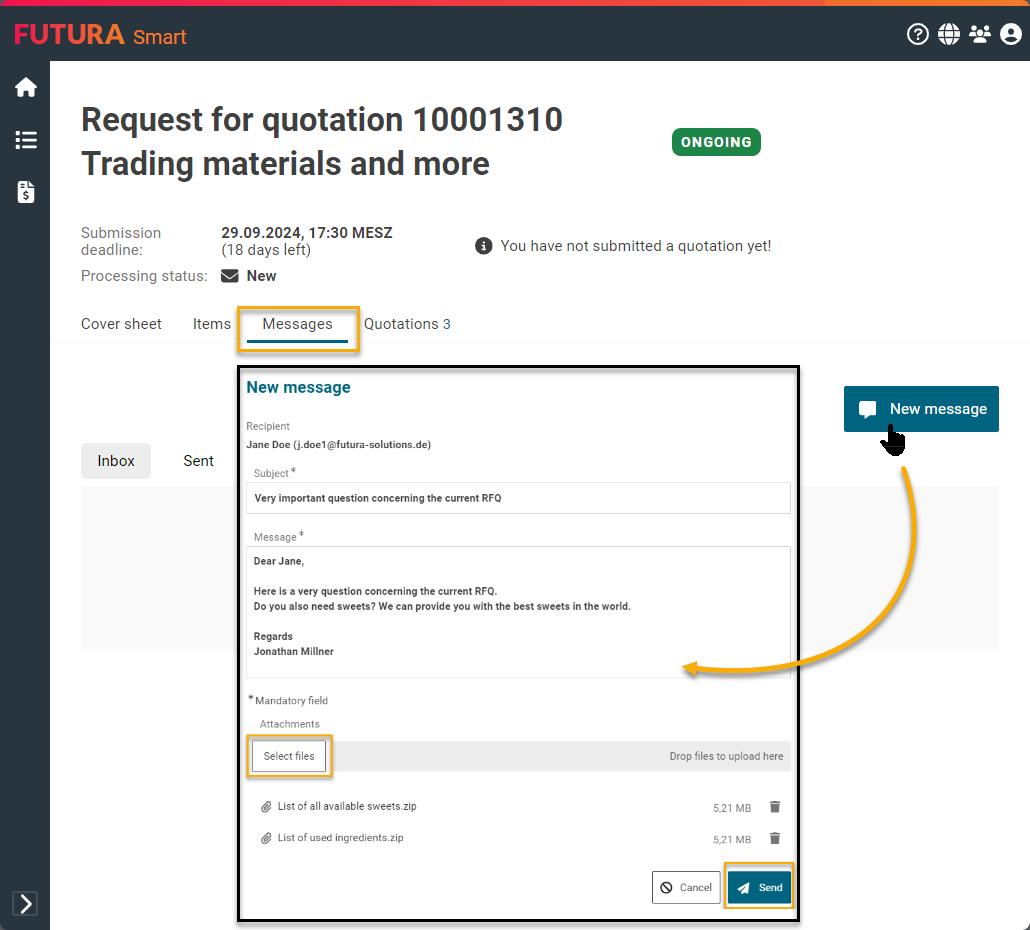
Task: Click the New message button
Action: coord(921,409)
